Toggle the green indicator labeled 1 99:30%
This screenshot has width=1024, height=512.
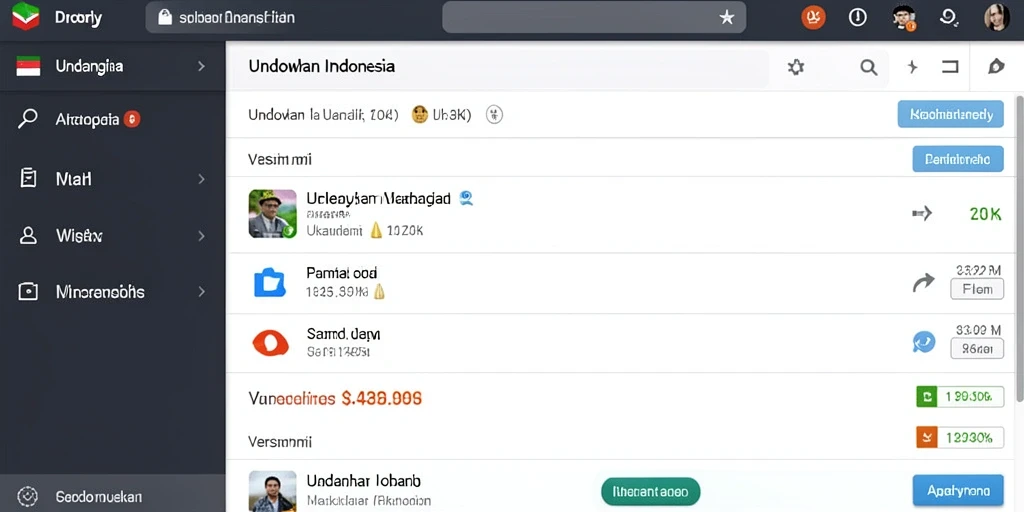960,396
